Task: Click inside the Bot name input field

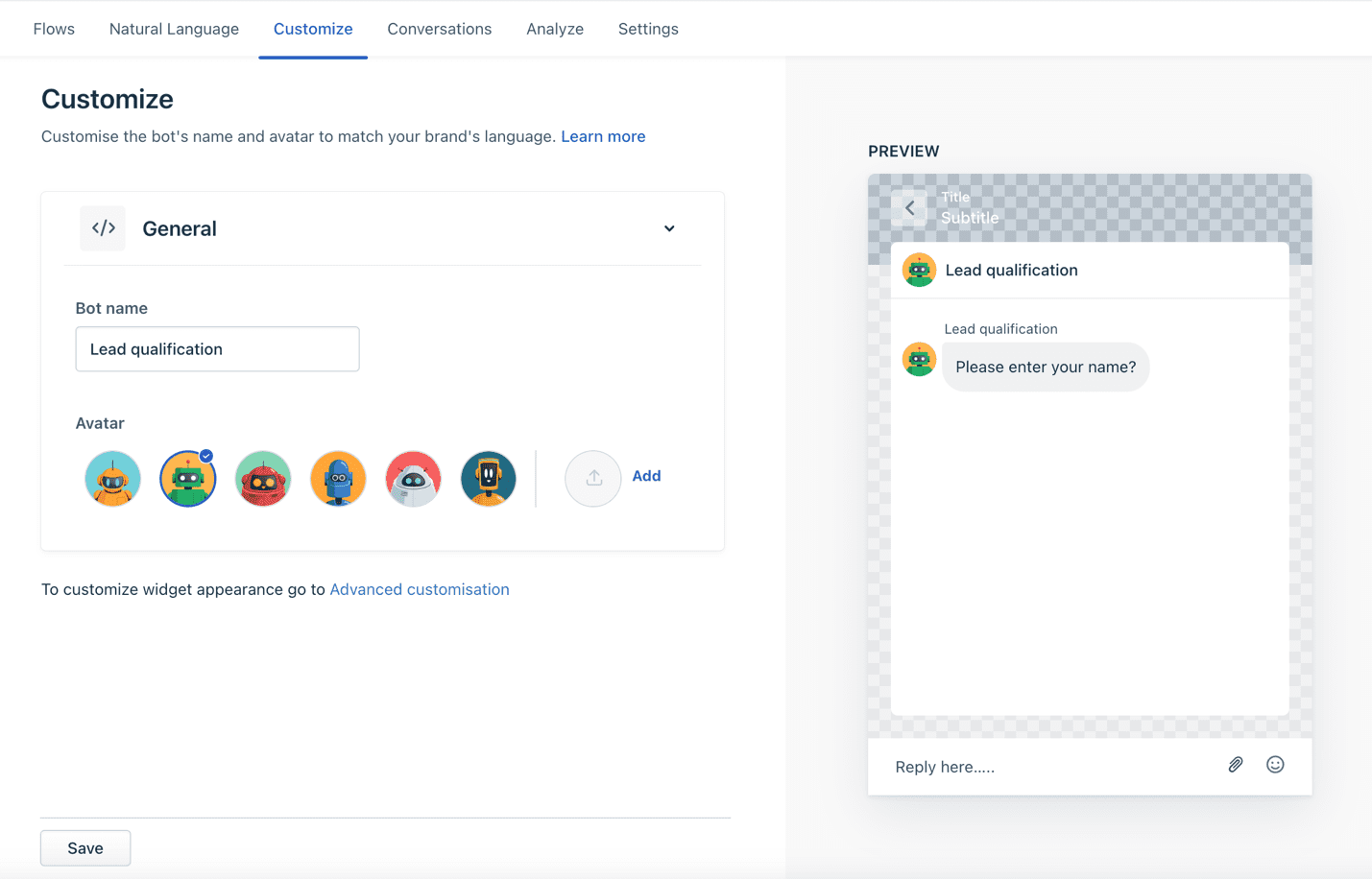Action: 217,348
